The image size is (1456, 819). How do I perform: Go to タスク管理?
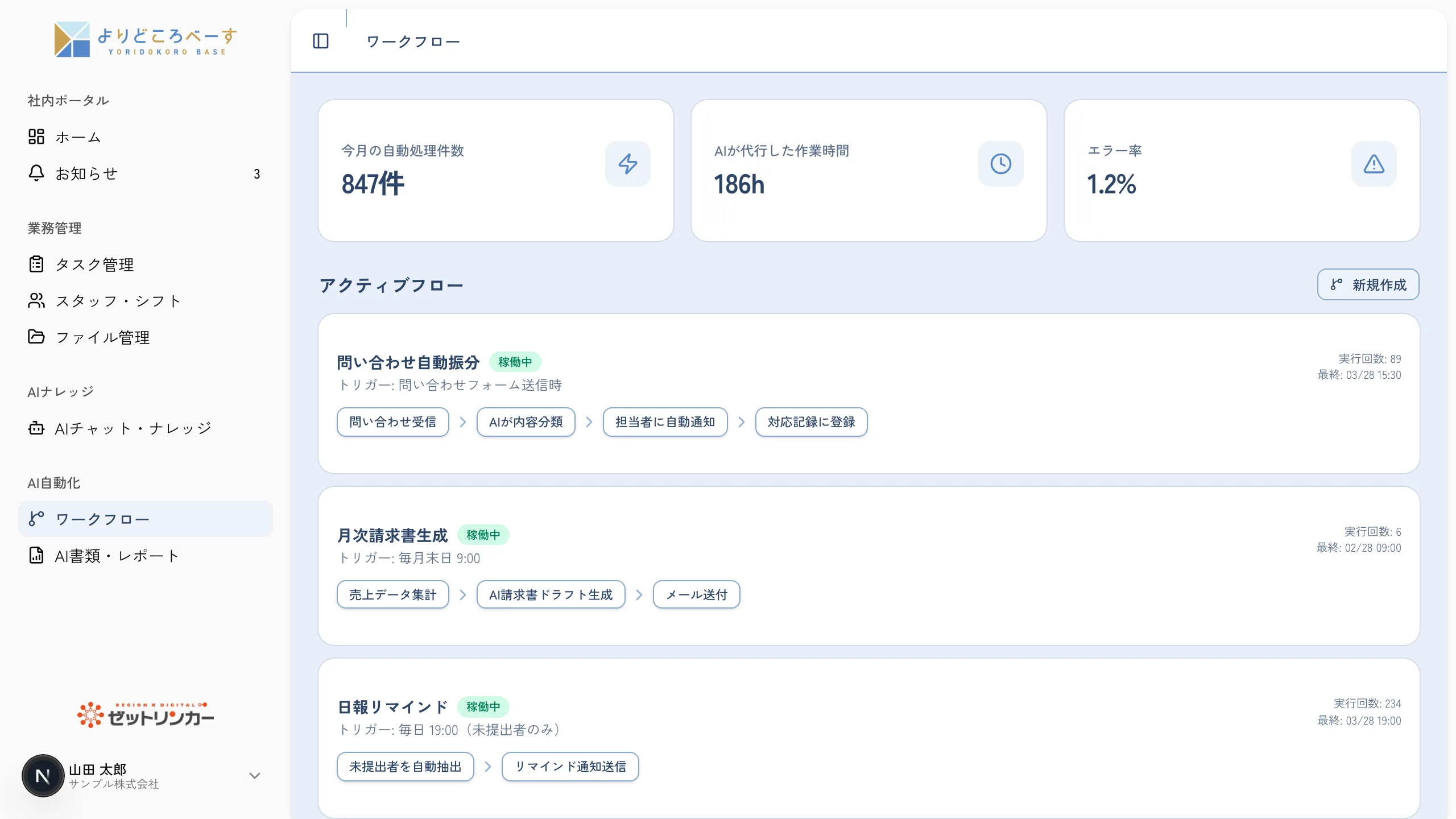click(x=146, y=264)
